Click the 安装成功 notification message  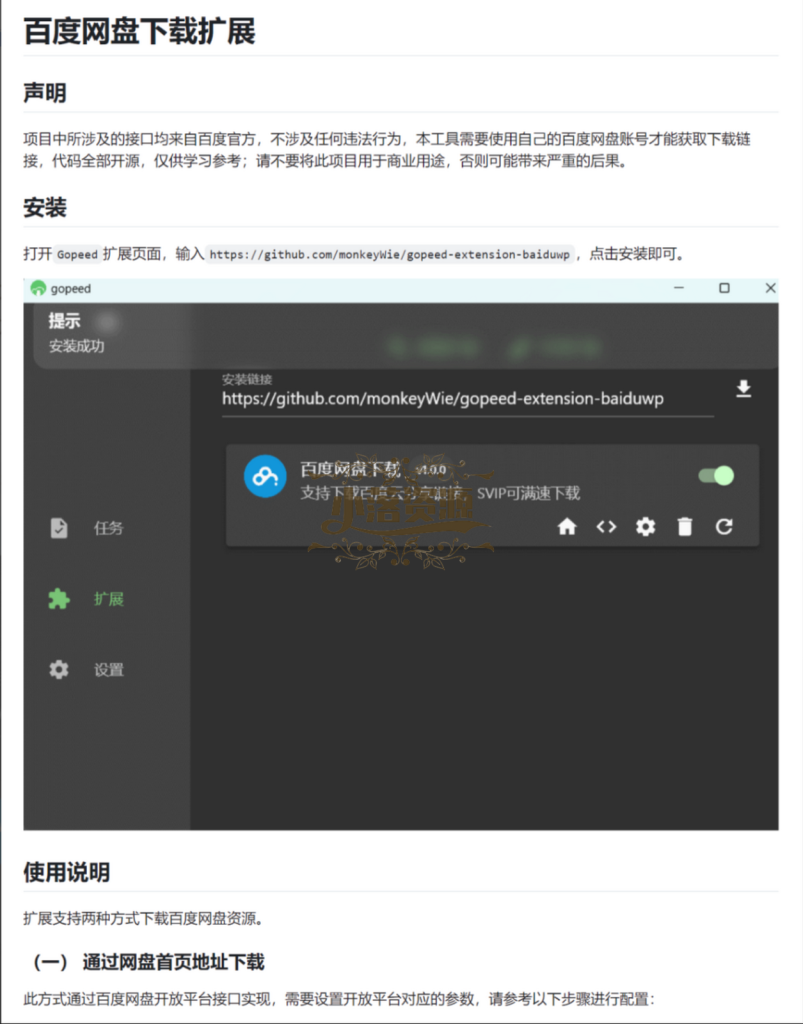(x=76, y=346)
